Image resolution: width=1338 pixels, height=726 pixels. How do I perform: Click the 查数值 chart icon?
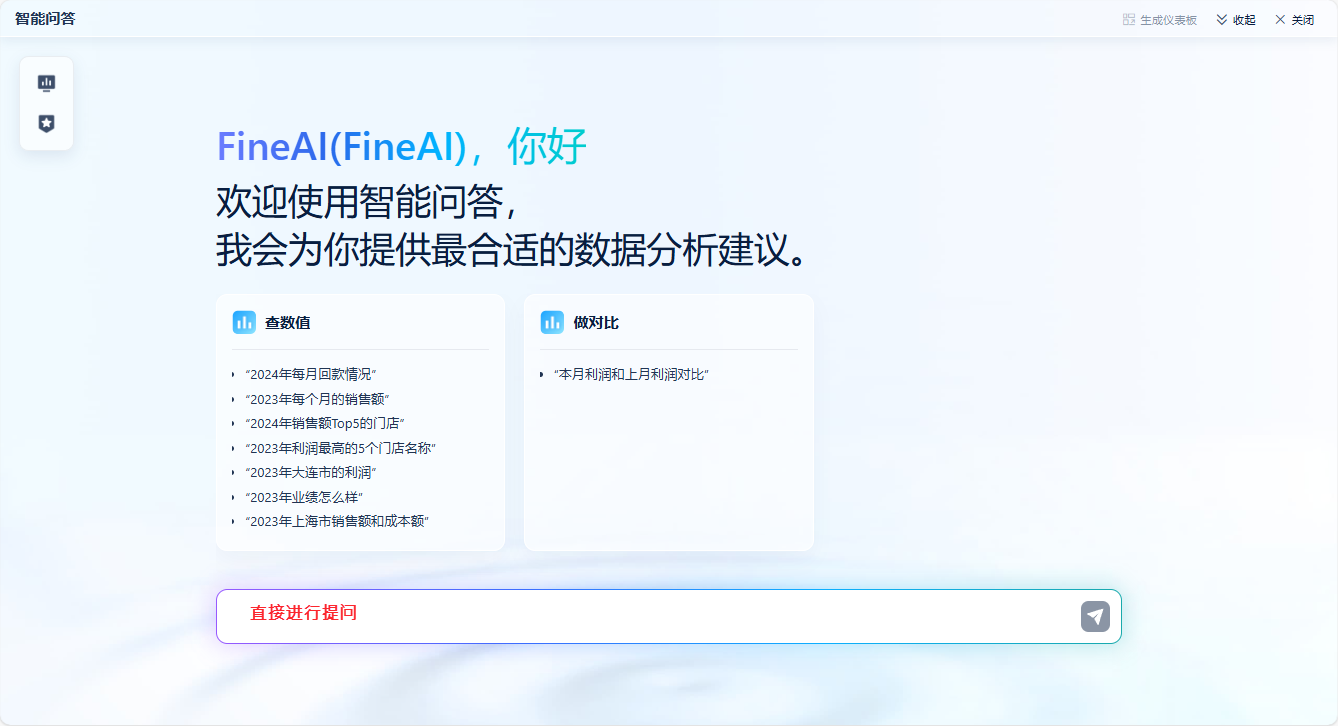click(244, 322)
